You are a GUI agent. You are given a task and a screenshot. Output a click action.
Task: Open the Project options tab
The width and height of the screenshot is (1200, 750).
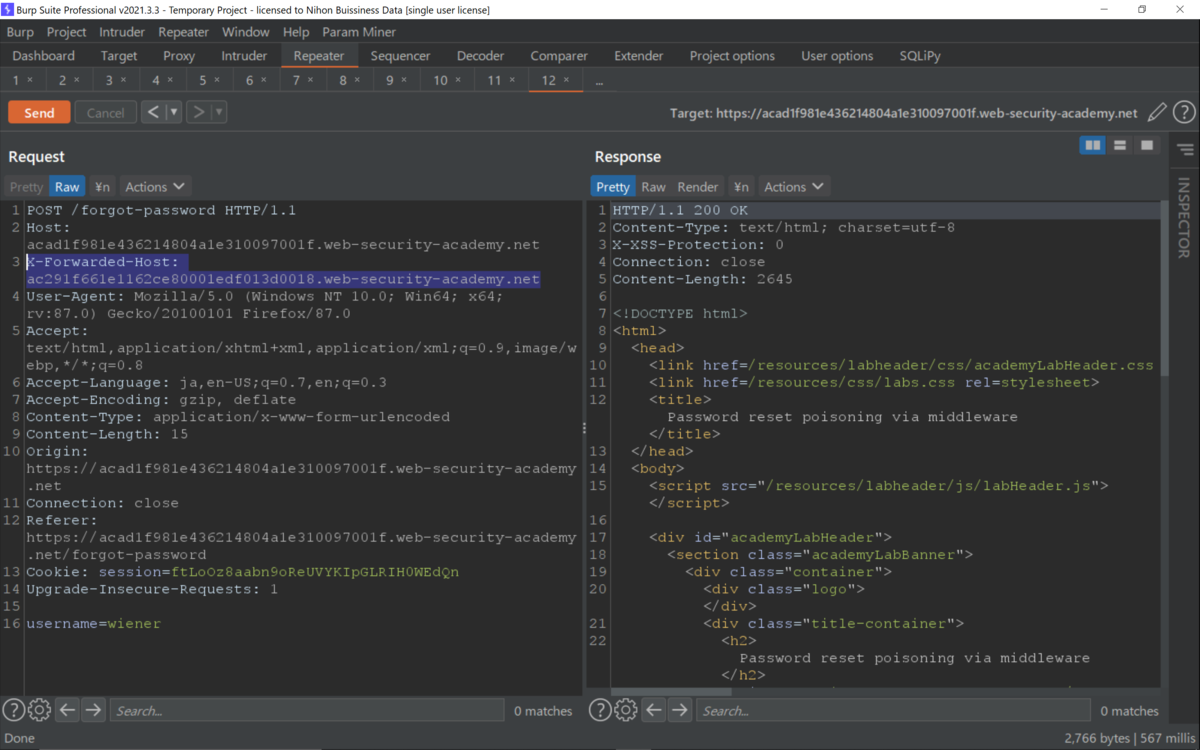(732, 56)
